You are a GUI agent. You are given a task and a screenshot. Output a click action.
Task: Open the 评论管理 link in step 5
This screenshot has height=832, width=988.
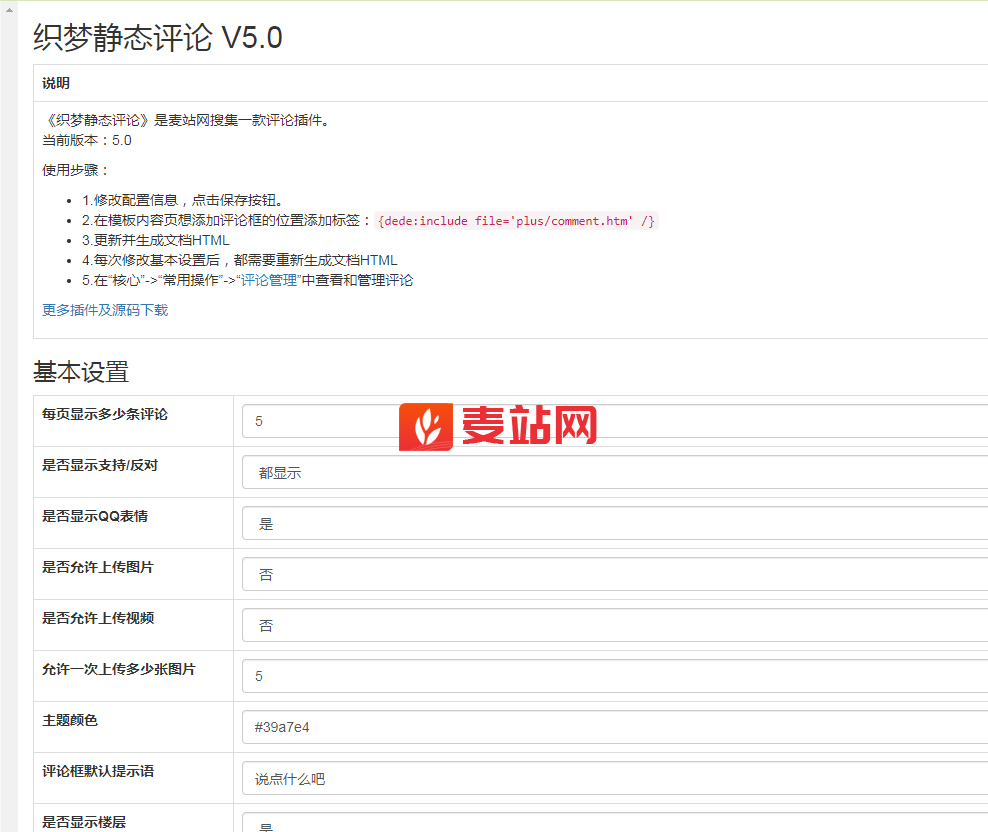click(269, 280)
